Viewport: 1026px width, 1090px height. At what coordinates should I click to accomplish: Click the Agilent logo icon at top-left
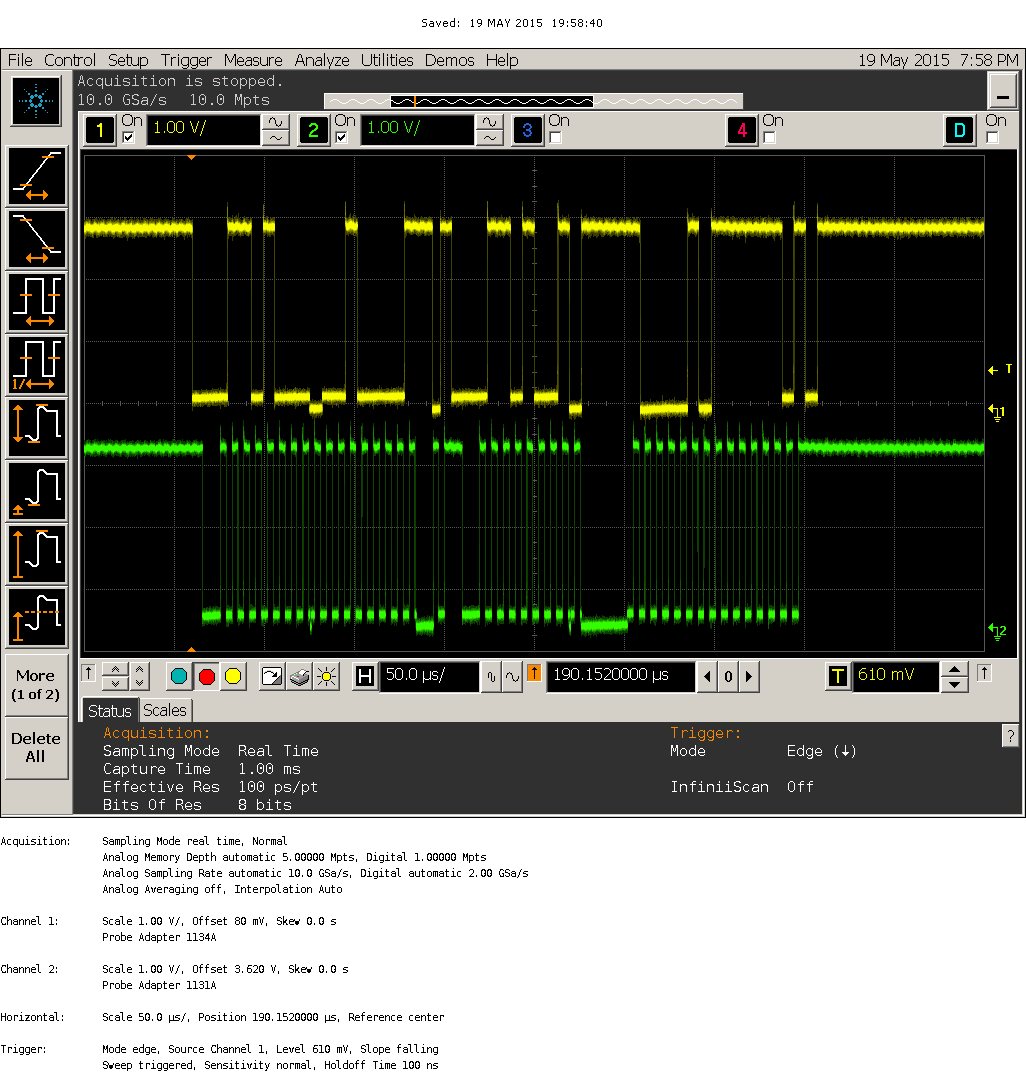[36, 101]
